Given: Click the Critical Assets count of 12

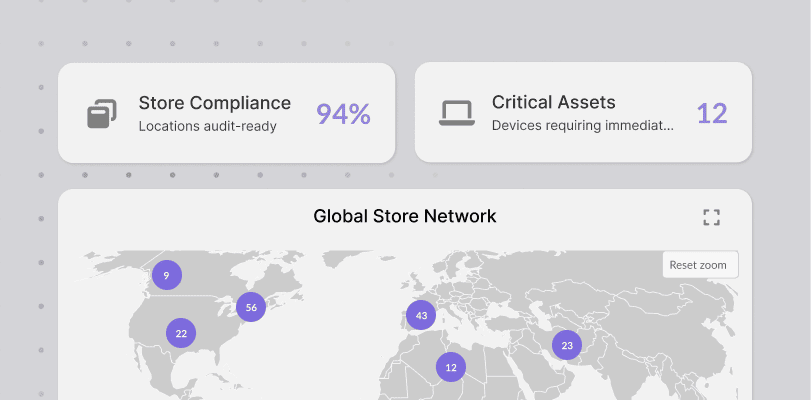Looking at the screenshot, I should coord(712,114).
